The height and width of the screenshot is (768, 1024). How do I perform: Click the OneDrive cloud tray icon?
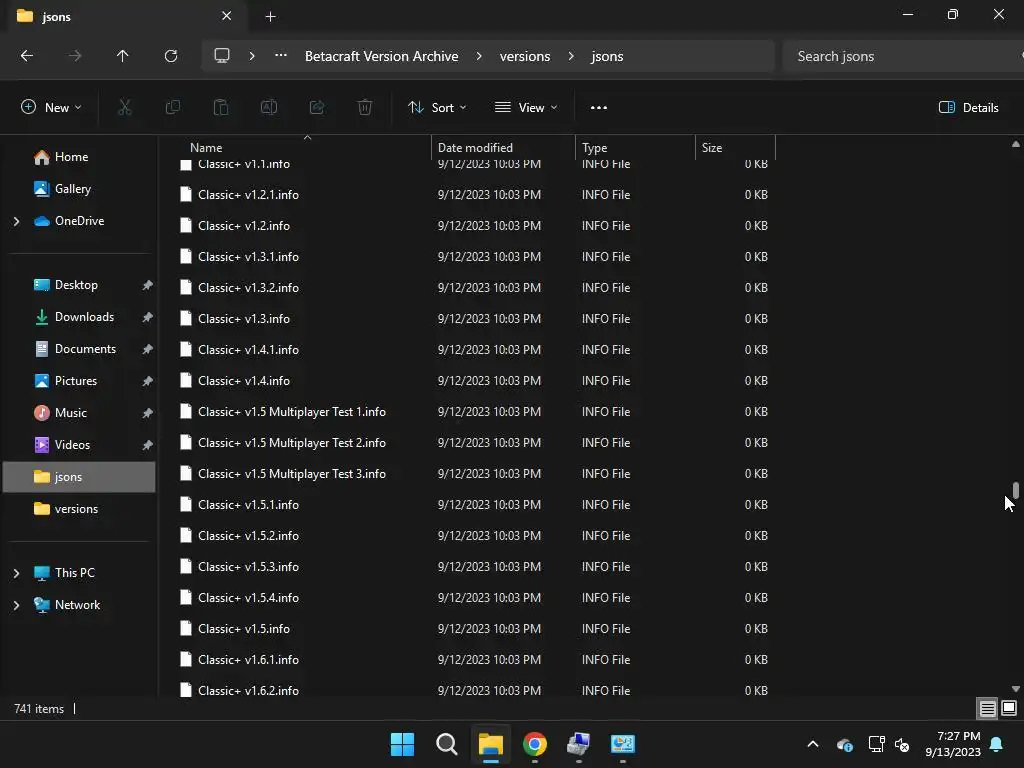coord(844,744)
